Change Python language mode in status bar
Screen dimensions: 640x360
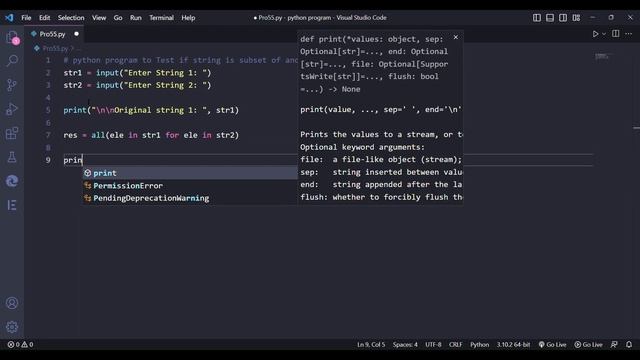pyautogui.click(x=480, y=344)
